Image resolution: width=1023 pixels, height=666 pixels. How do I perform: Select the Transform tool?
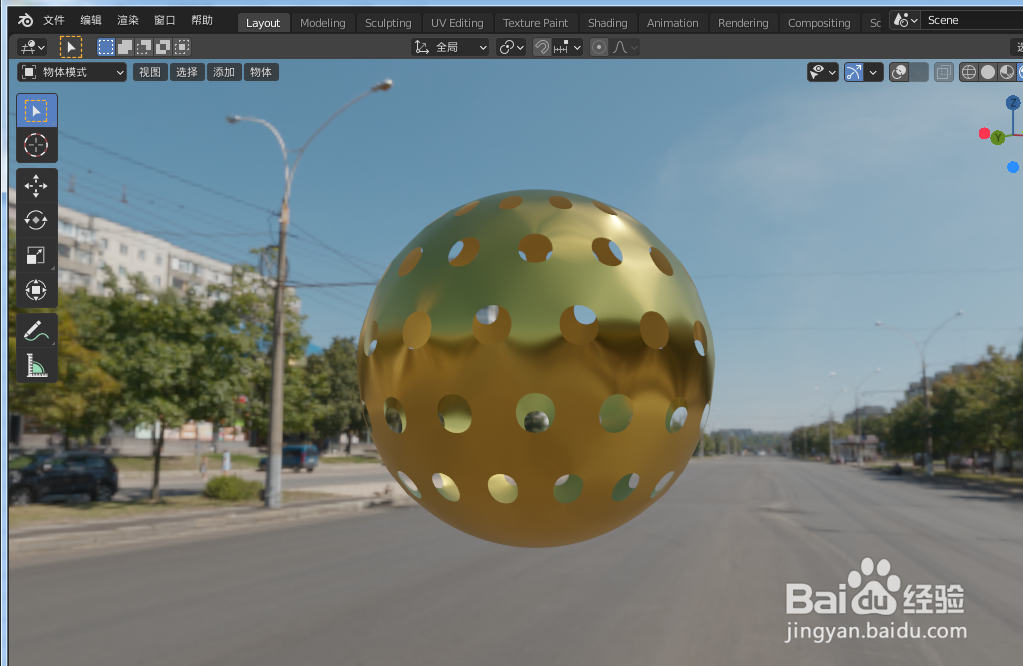coord(37,290)
